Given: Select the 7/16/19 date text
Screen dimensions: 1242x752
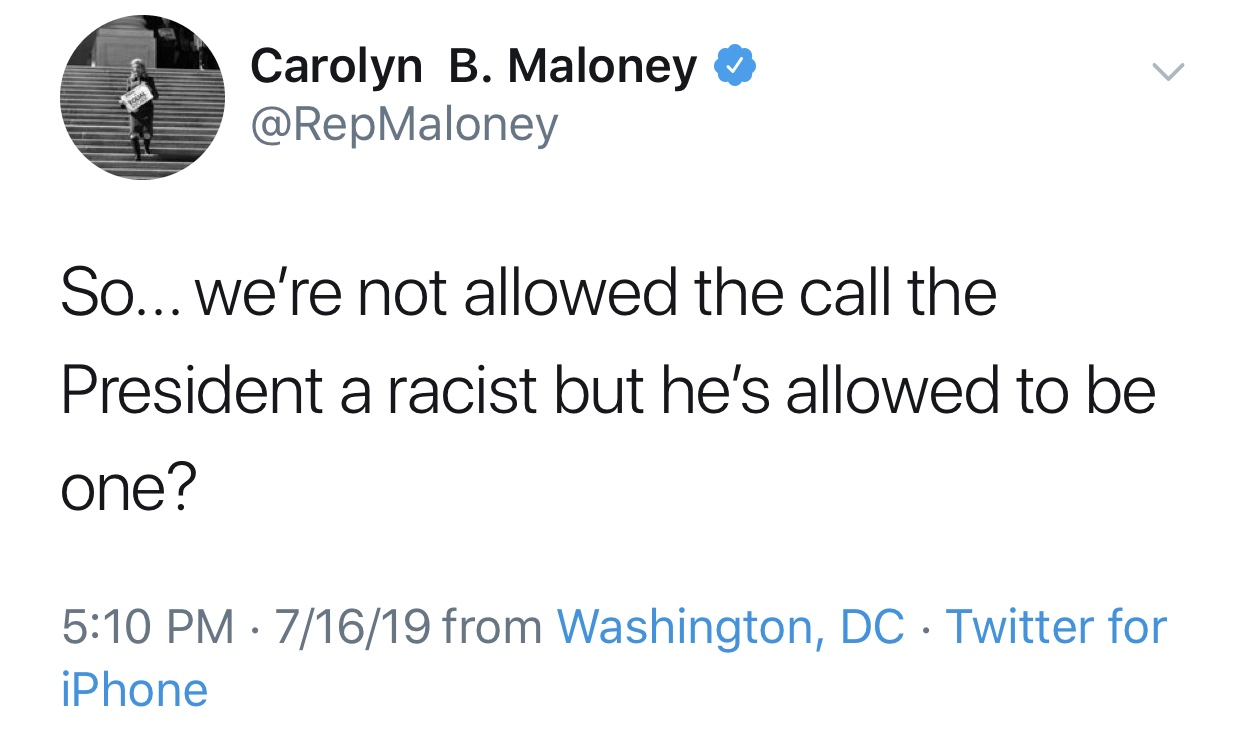Looking at the screenshot, I should [351, 628].
